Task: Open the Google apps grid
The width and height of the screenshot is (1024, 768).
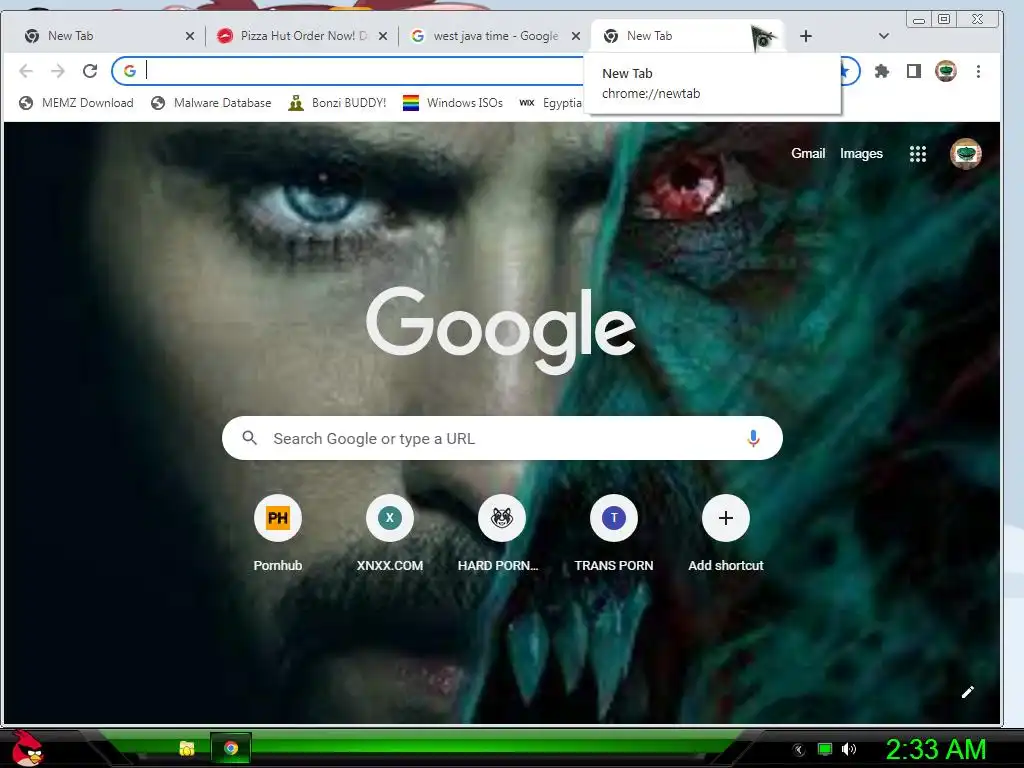Action: coord(918,153)
